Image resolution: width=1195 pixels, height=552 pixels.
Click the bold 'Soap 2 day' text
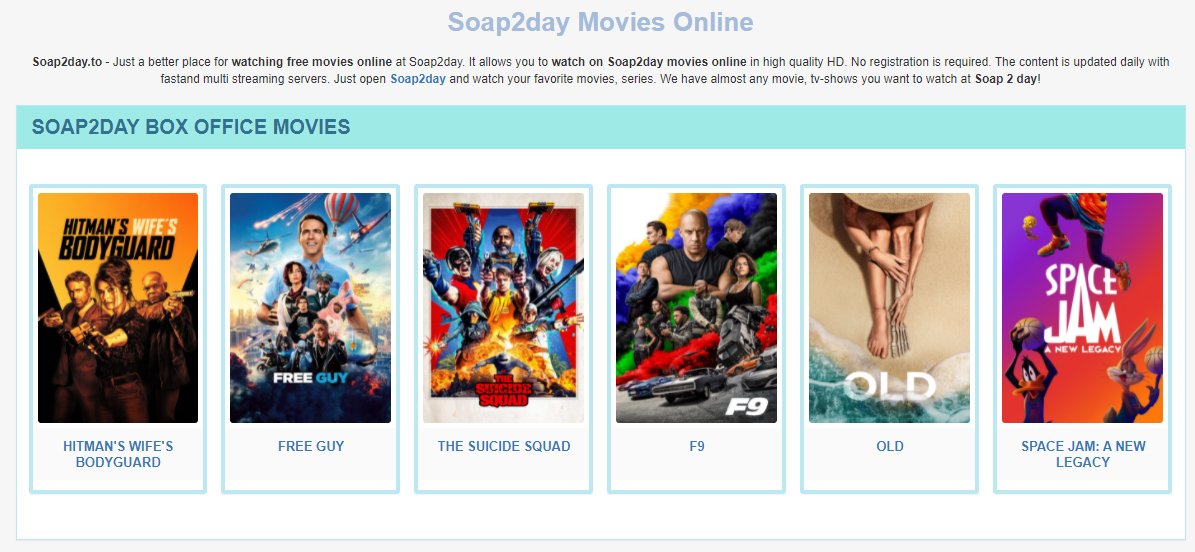(x=1006, y=79)
